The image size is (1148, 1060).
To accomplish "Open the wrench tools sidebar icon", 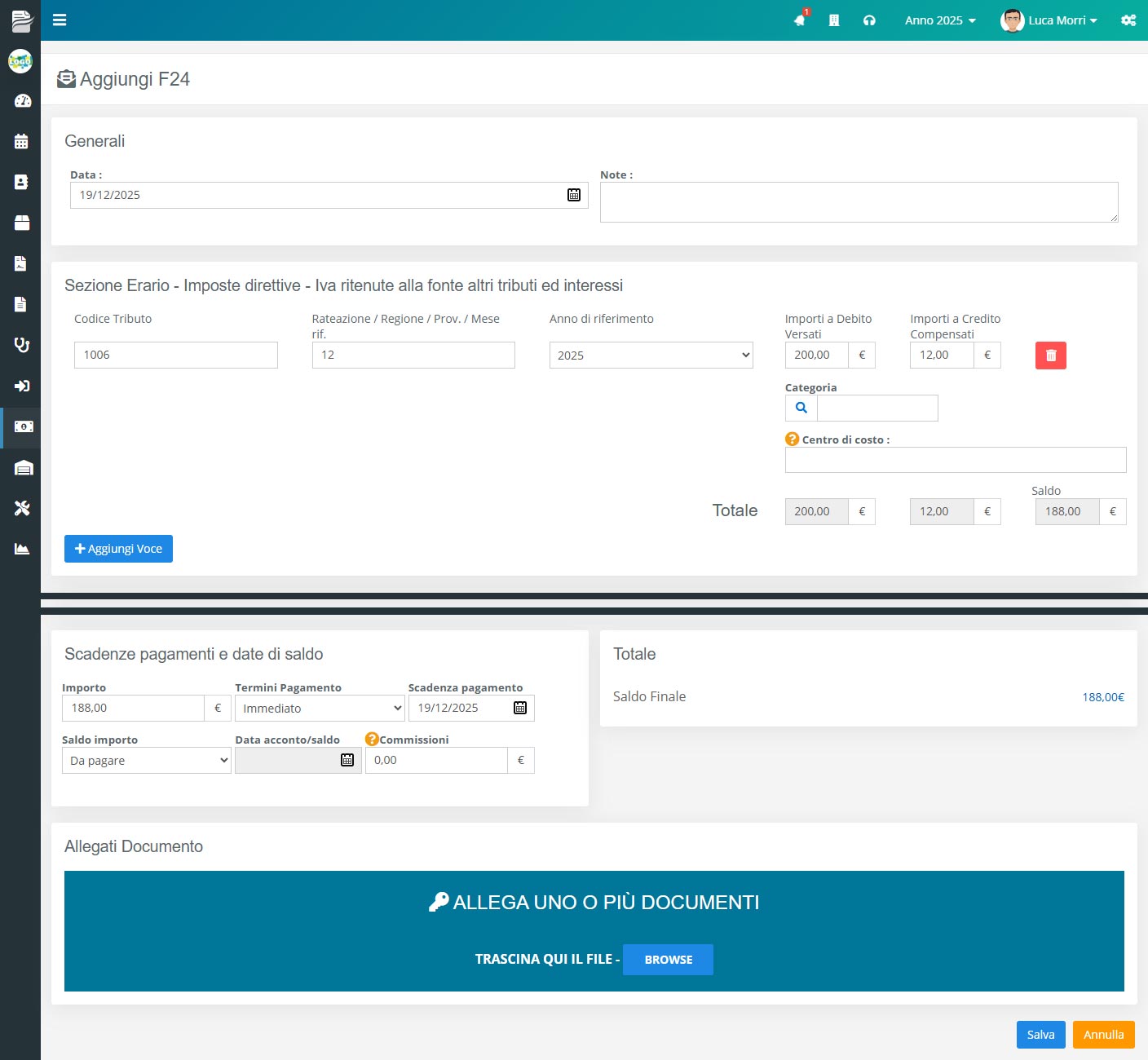I will coord(22,508).
